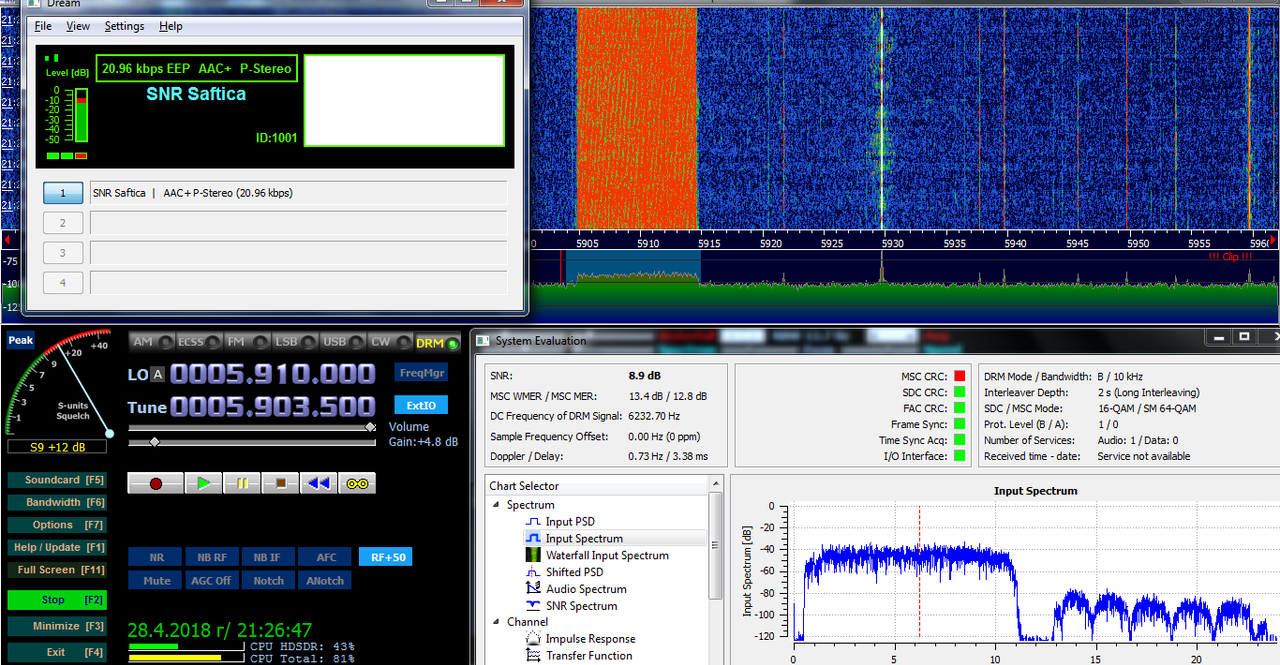The width and height of the screenshot is (1280, 665).
Task: Adjust the Volume slider handle
Action: (370, 427)
